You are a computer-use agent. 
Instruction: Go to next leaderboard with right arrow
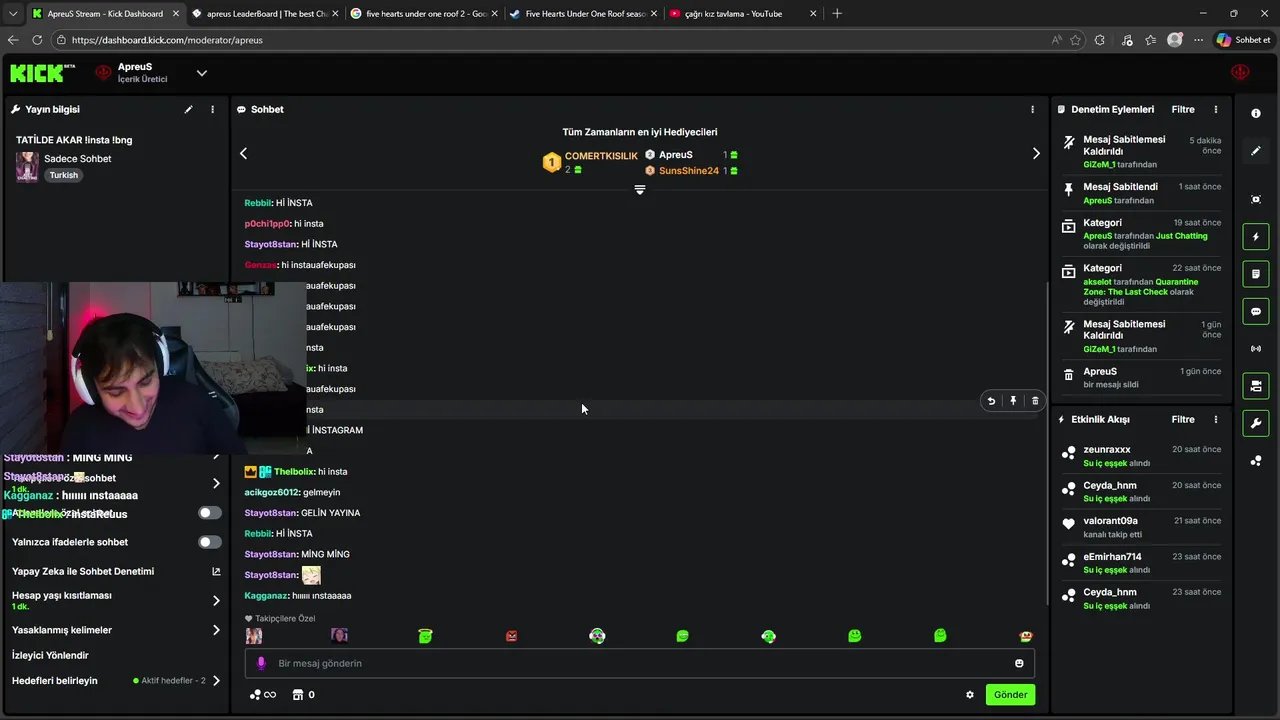tap(1036, 153)
